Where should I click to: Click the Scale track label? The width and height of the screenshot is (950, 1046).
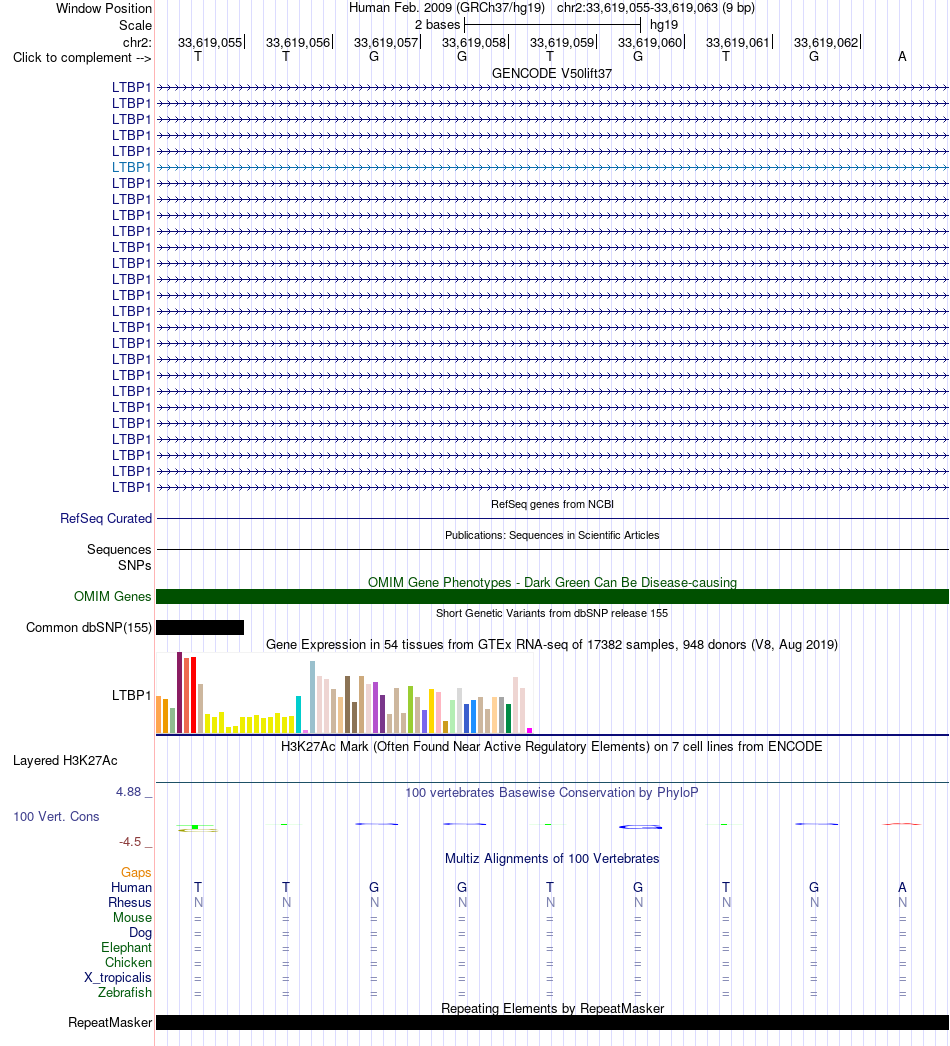(135, 25)
